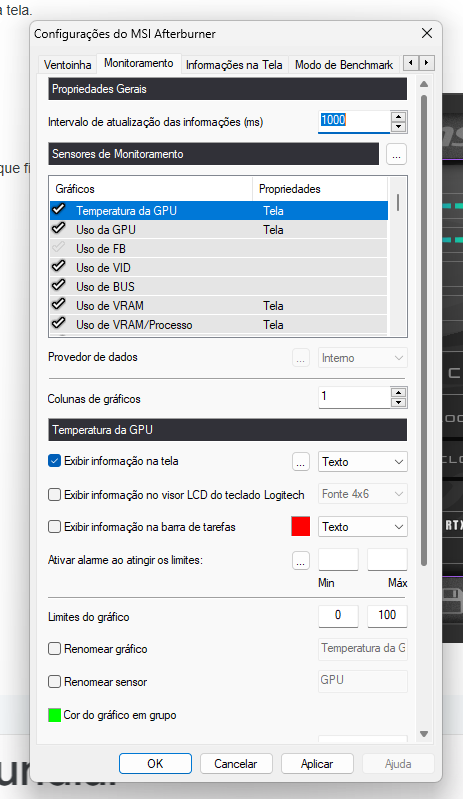Screen dimensions: 463x799
Task: Enable Exibir informação na barra de tarefas
Action: 55,526
